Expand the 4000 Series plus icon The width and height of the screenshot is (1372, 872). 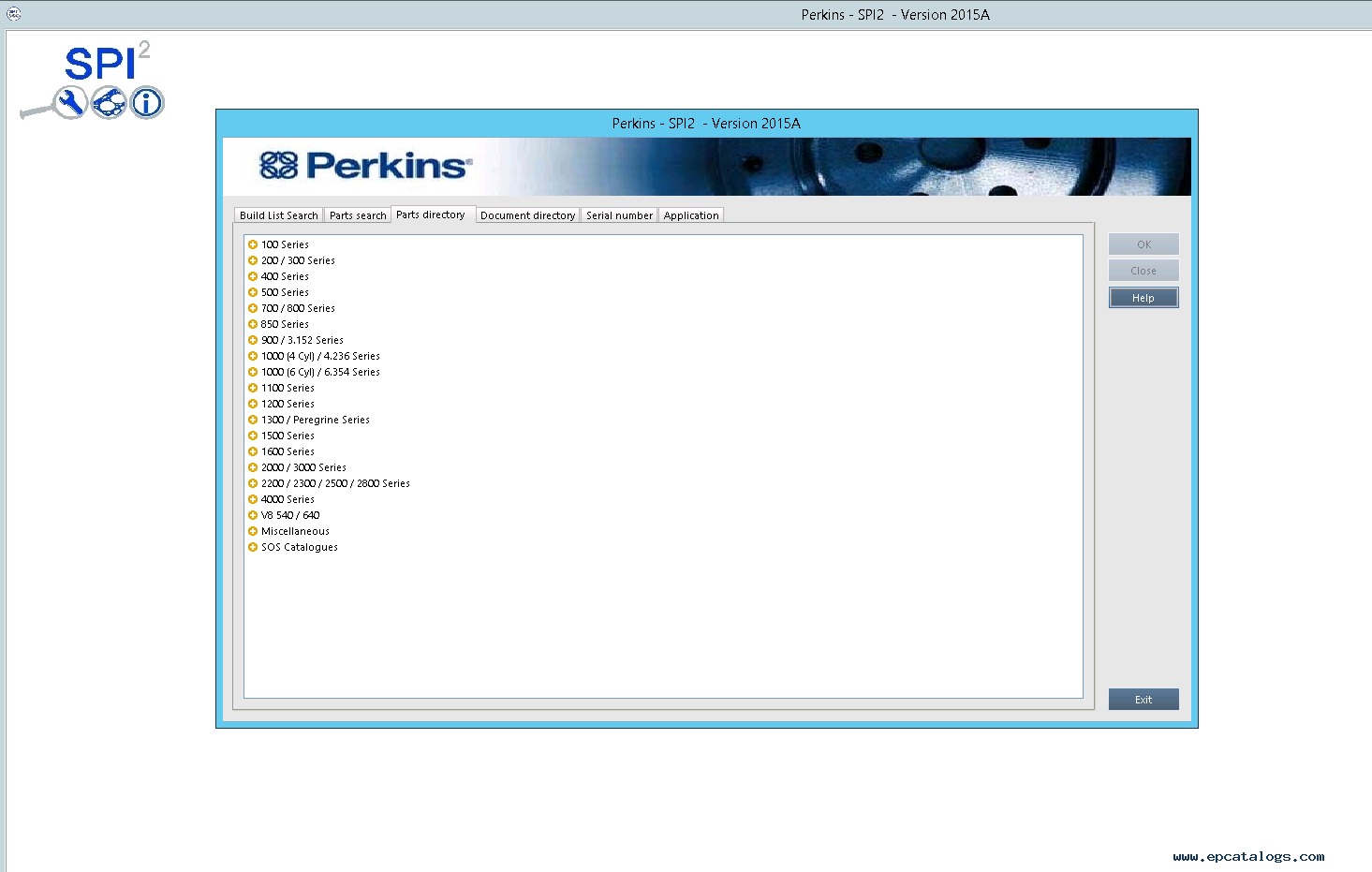[253, 499]
